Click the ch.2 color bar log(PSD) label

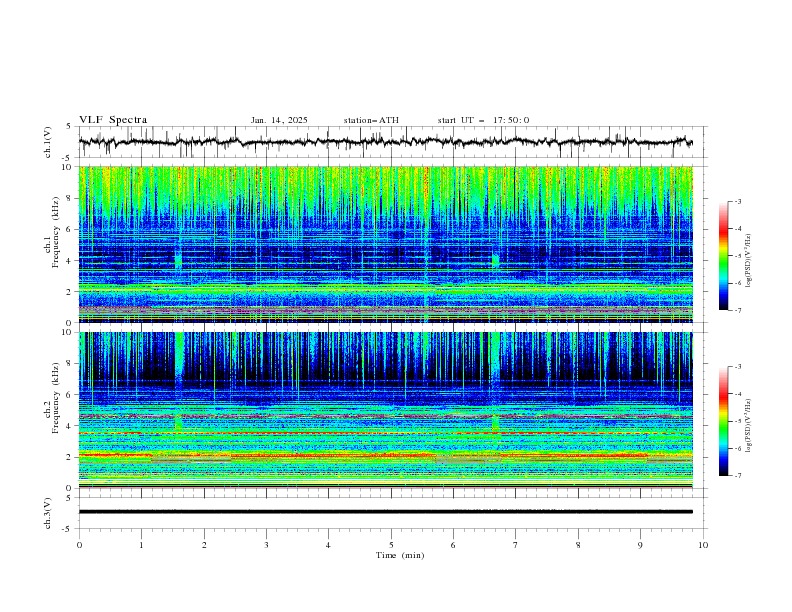[749, 425]
